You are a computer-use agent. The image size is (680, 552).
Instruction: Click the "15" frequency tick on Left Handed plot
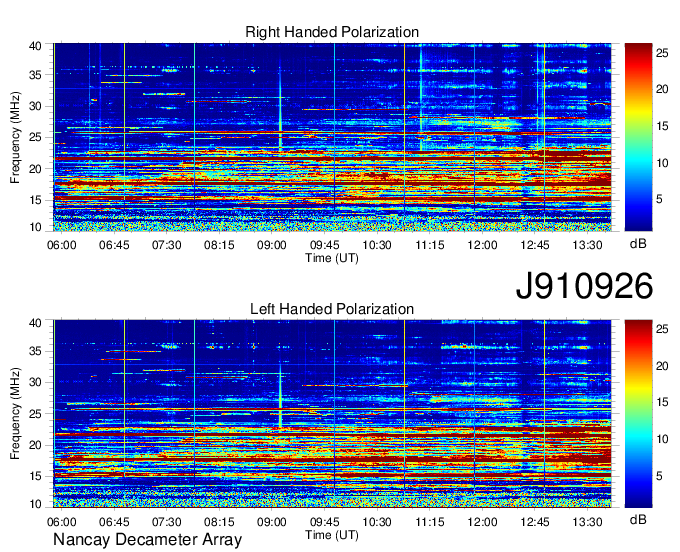pyautogui.click(x=35, y=476)
